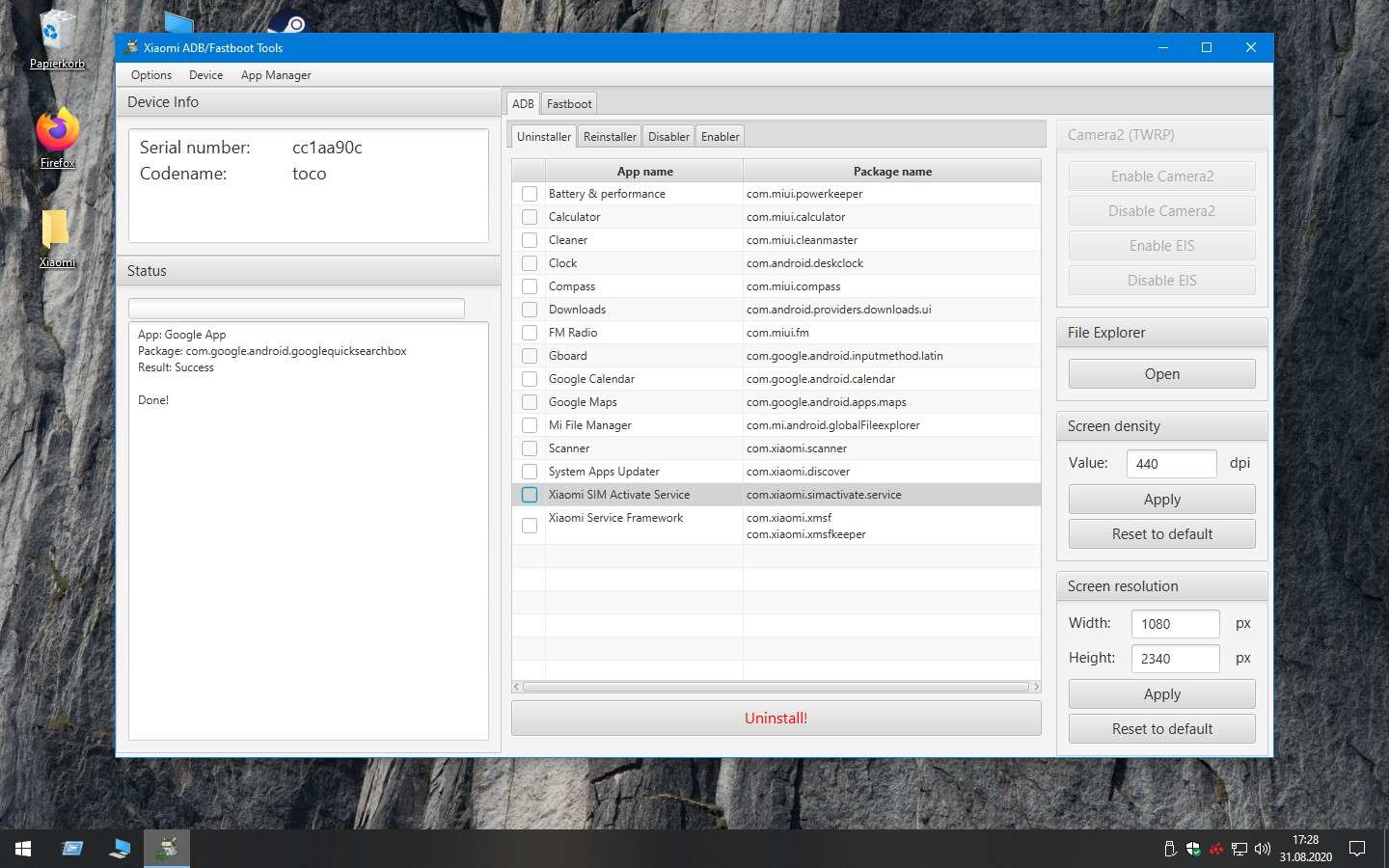1389x868 pixels.
Task: Click the Enable EIS button
Action: click(x=1161, y=246)
